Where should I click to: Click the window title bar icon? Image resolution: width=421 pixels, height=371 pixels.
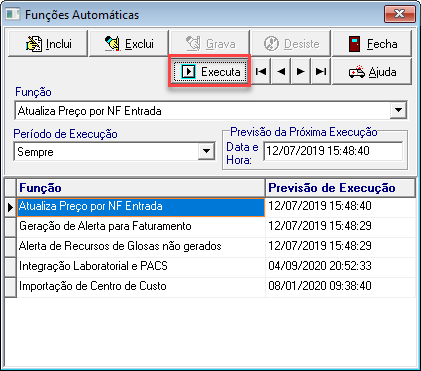(x=13, y=14)
